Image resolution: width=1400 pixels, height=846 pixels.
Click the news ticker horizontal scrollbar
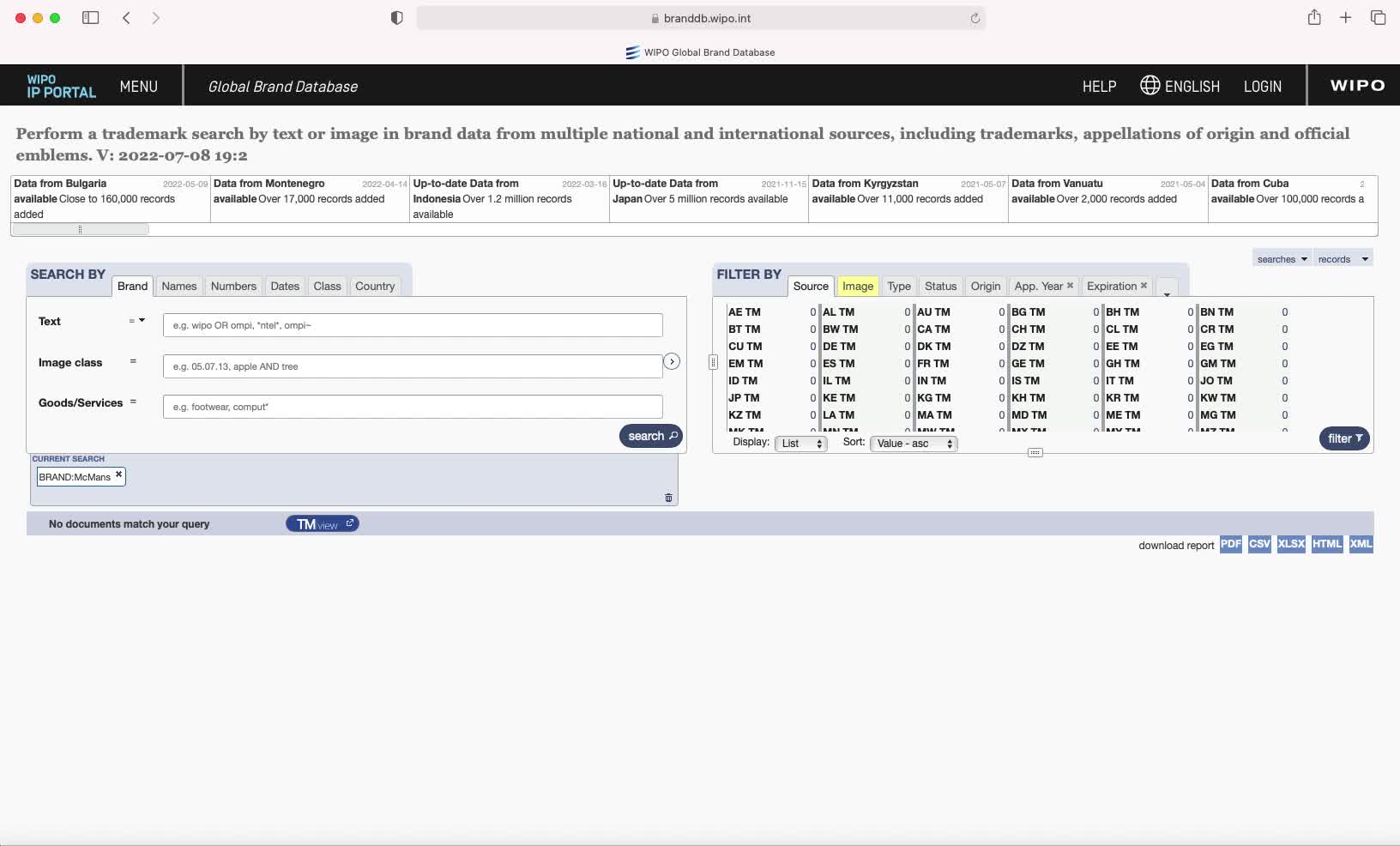[x=80, y=229]
